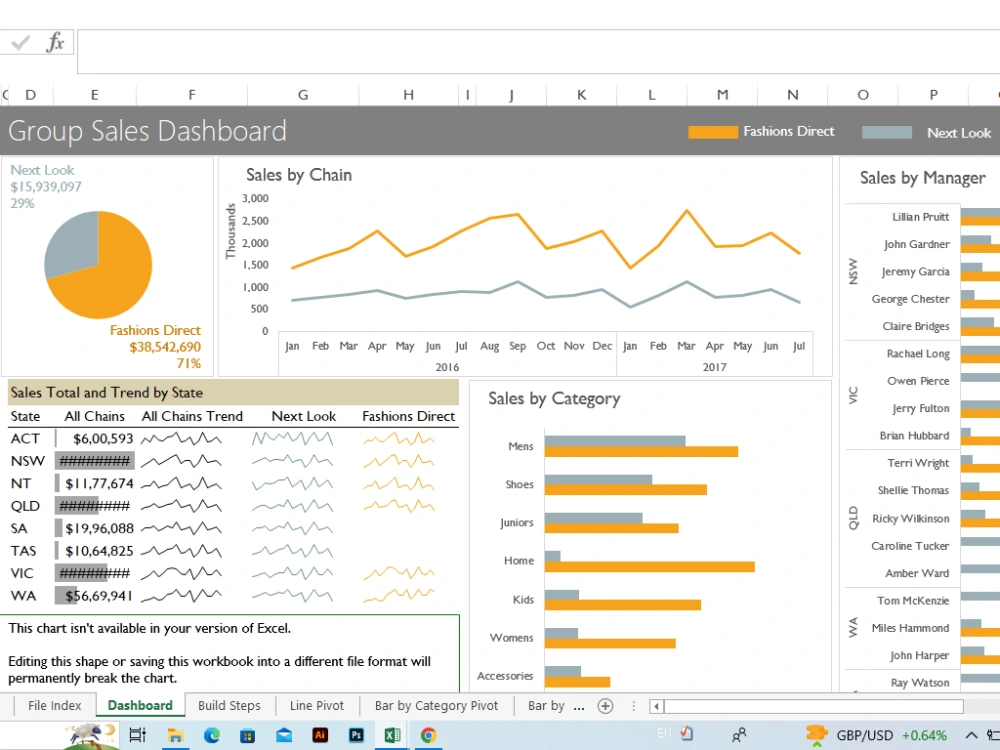This screenshot has height=750, width=1000.
Task: Add a new worksheet with the plus button
Action: tap(606, 705)
